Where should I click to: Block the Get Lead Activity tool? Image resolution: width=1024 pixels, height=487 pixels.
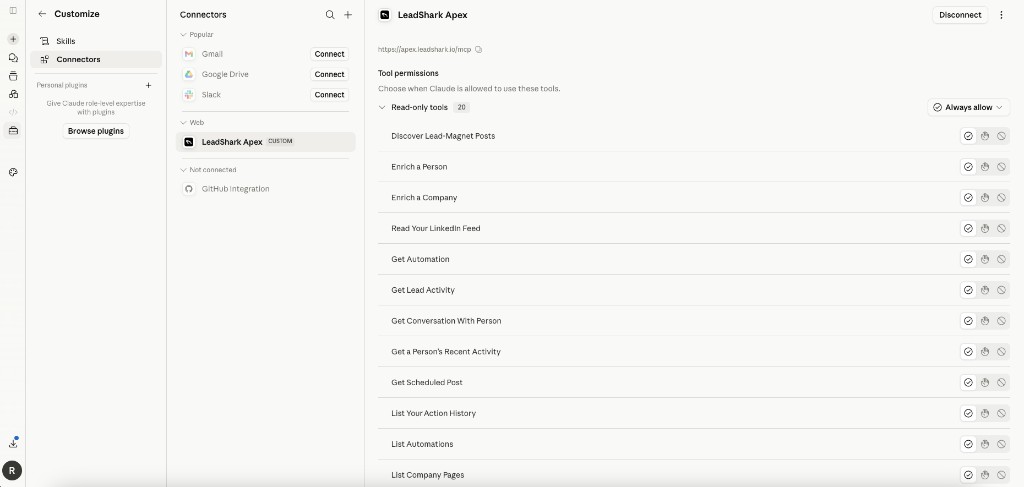point(1001,290)
